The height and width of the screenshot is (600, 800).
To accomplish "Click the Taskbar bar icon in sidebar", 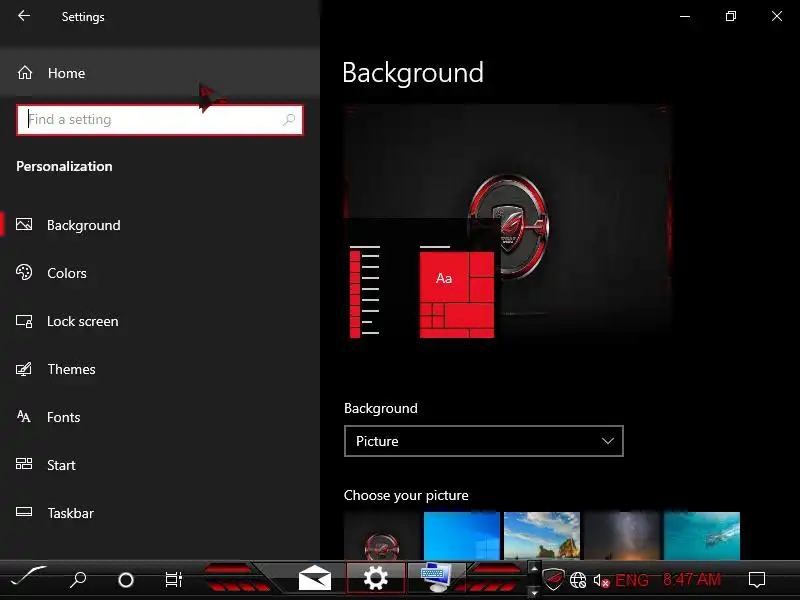I will 24,512.
